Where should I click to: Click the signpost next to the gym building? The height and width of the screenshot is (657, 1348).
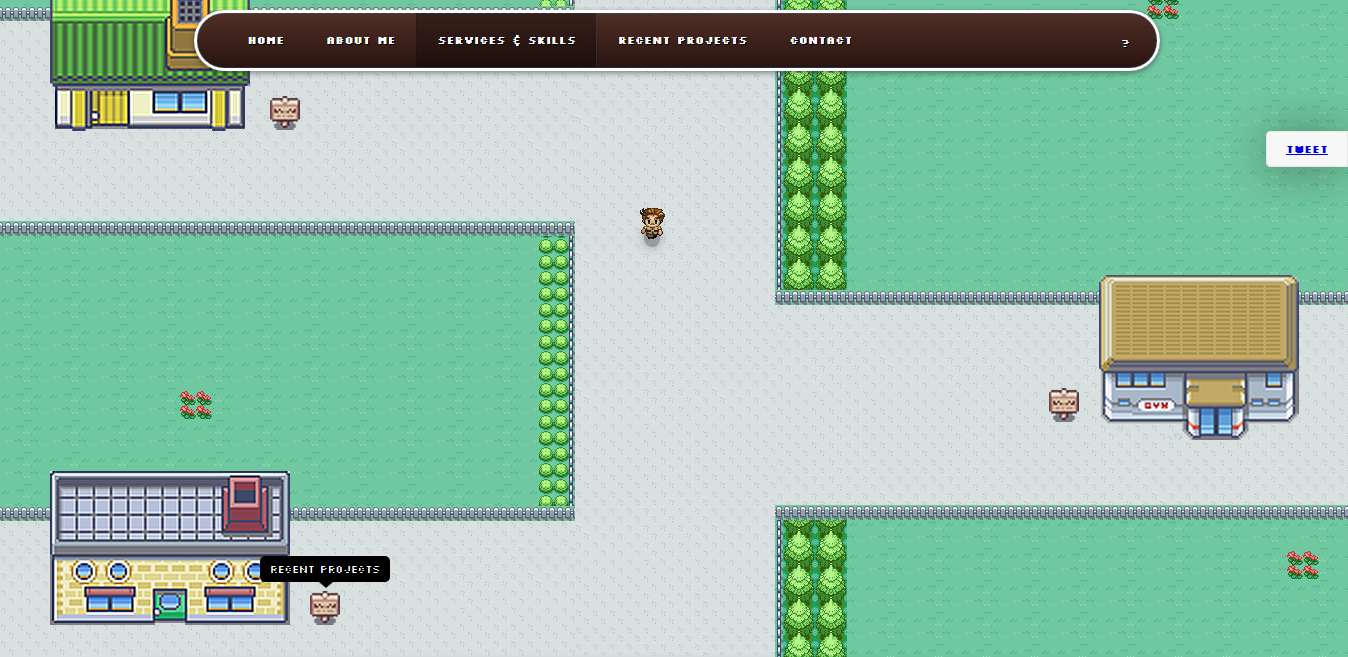tap(1064, 404)
